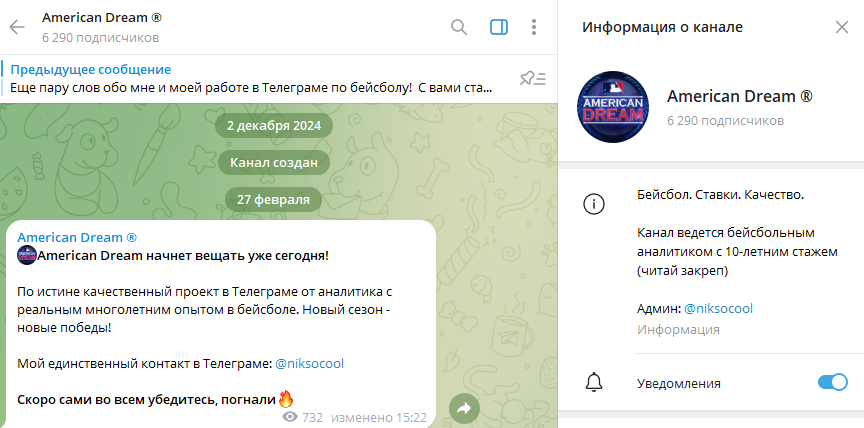Share the message with forward arrow
This screenshot has width=864, height=428.
(464, 408)
